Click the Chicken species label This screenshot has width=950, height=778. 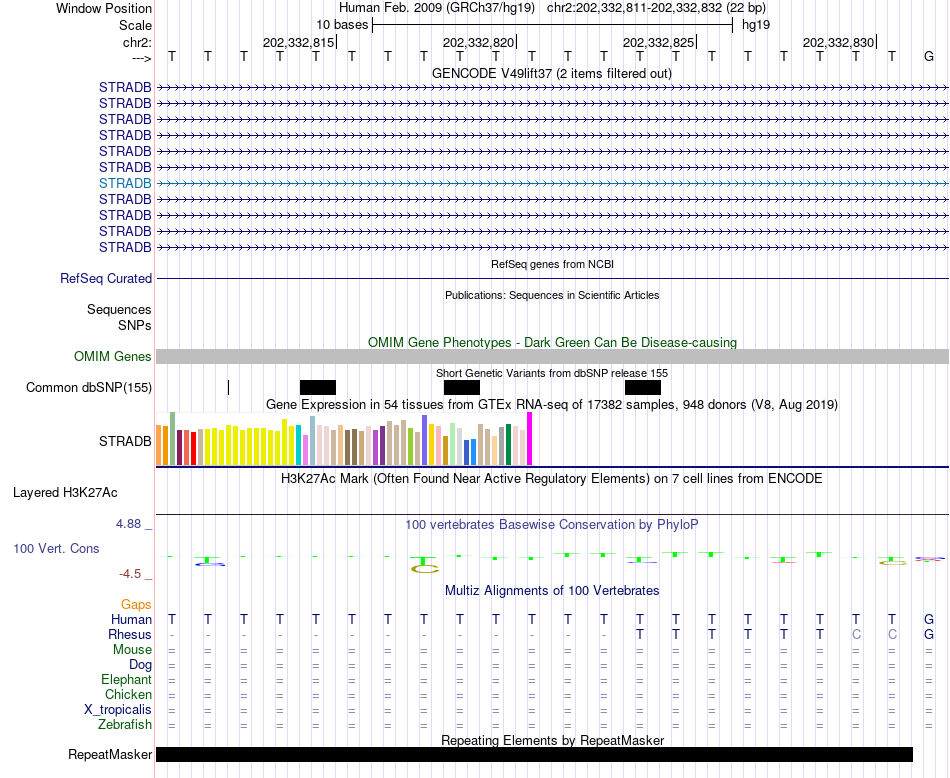128,694
